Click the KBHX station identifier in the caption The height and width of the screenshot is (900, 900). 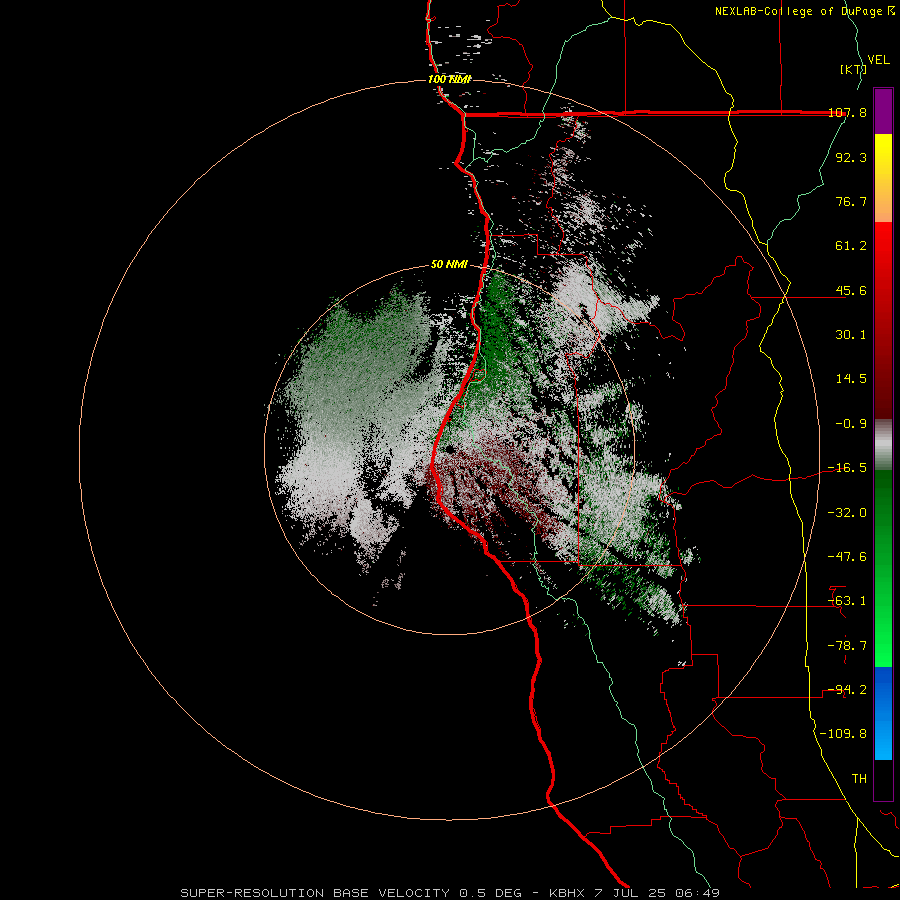click(x=568, y=893)
